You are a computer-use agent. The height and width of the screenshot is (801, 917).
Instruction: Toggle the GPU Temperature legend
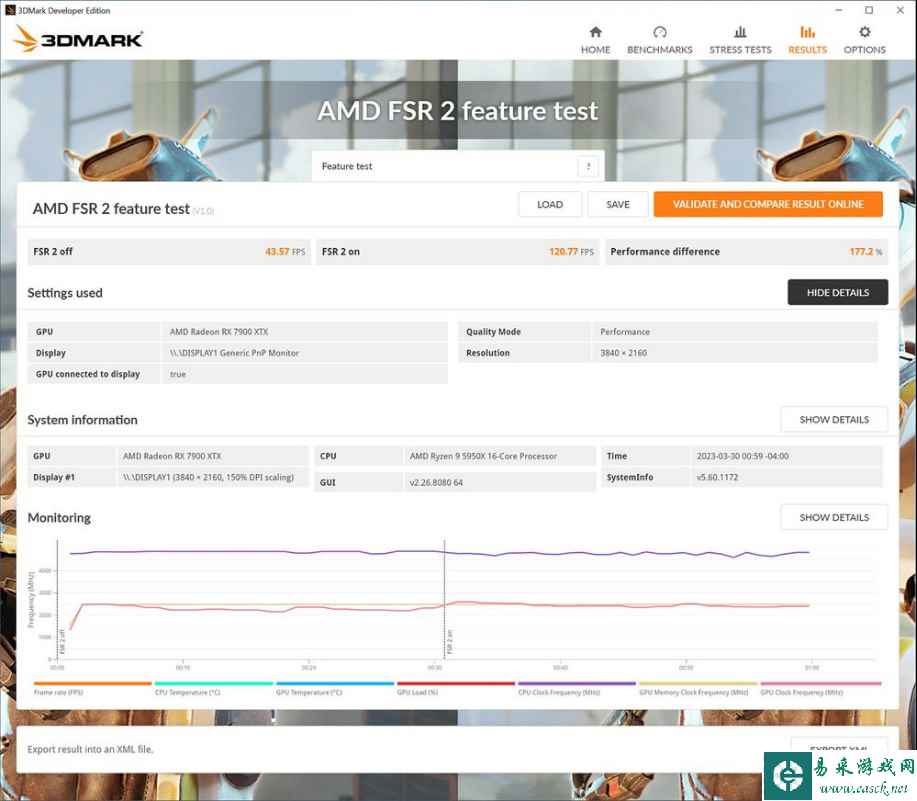pos(335,688)
